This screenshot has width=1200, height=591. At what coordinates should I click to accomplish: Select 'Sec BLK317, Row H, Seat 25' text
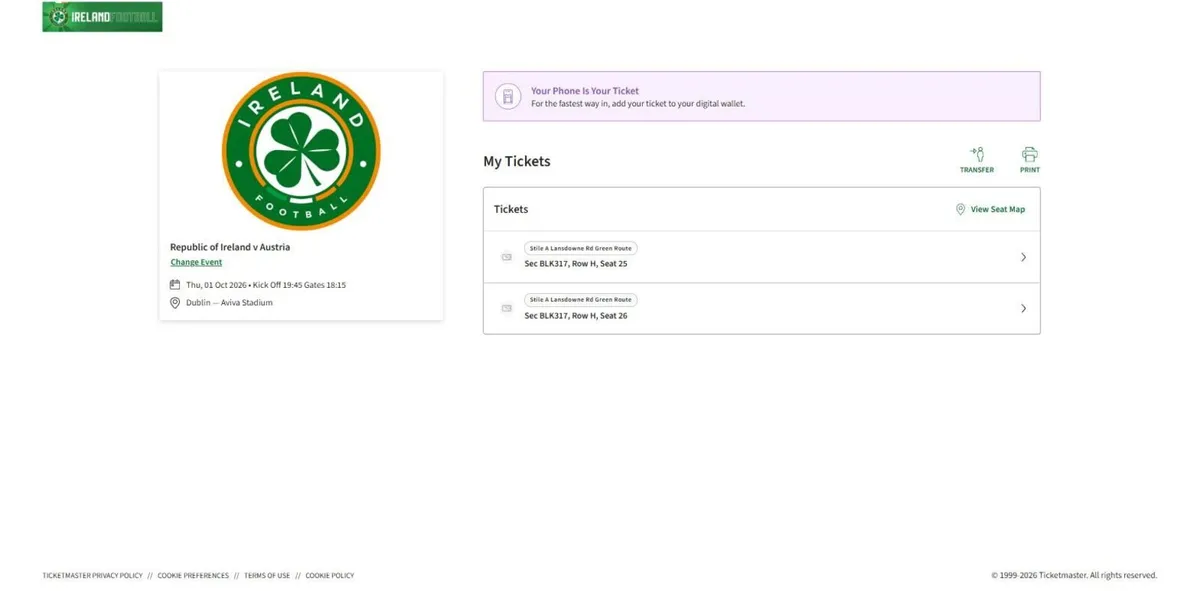coord(576,264)
